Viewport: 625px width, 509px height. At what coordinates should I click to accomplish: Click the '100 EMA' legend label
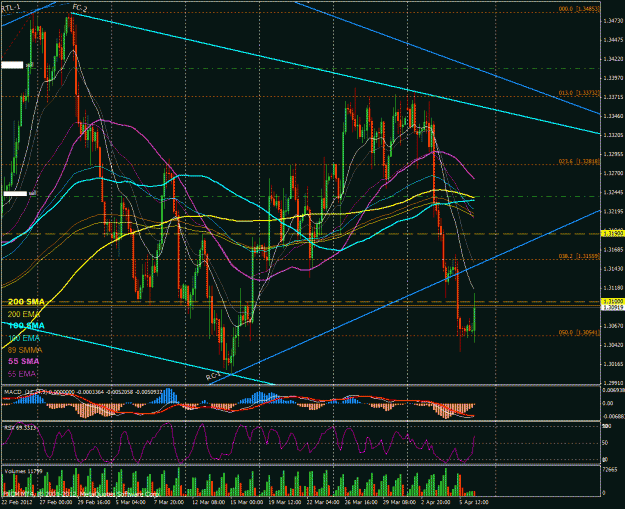[x=24, y=338]
